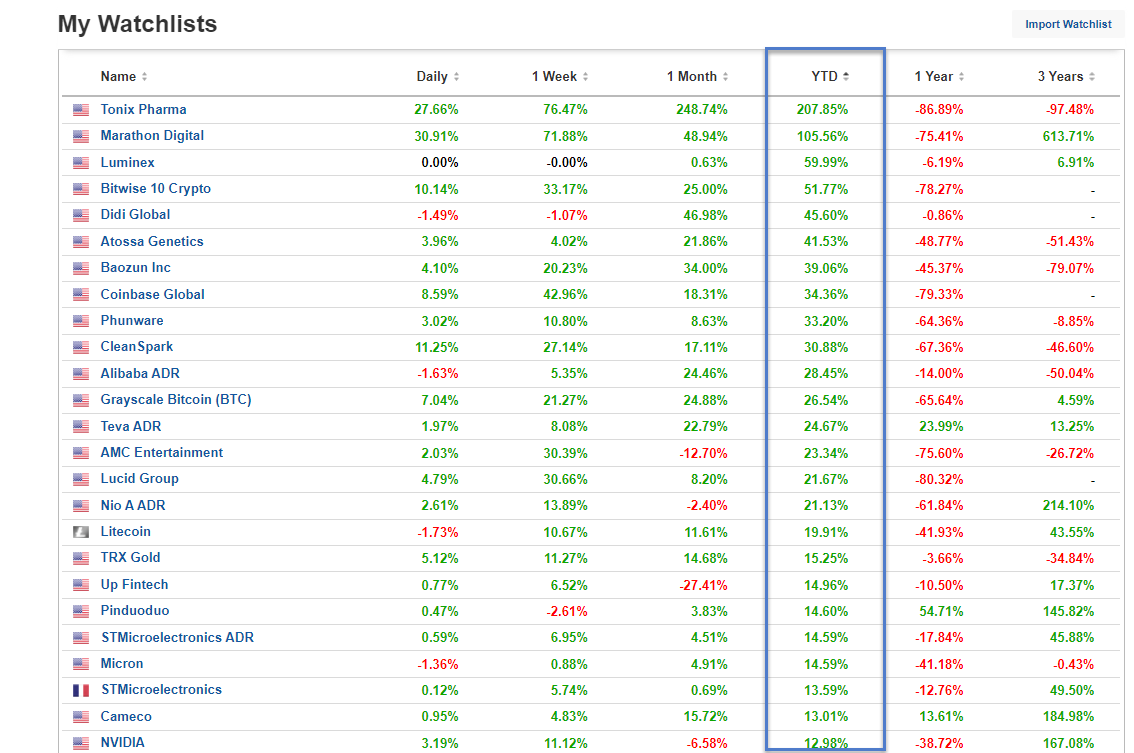Open the Luminex stock page

click(x=127, y=162)
